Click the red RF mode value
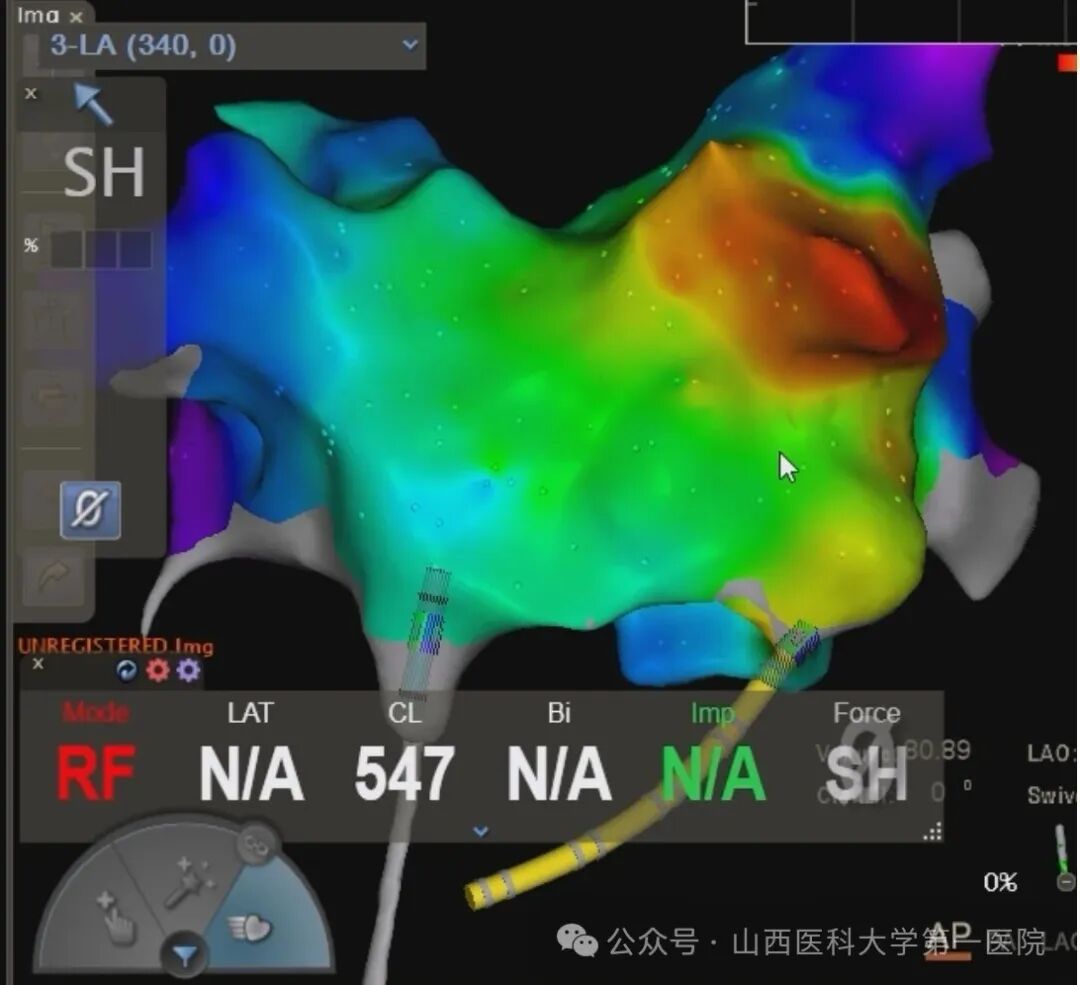This screenshot has height=985, width=1080. [95, 774]
